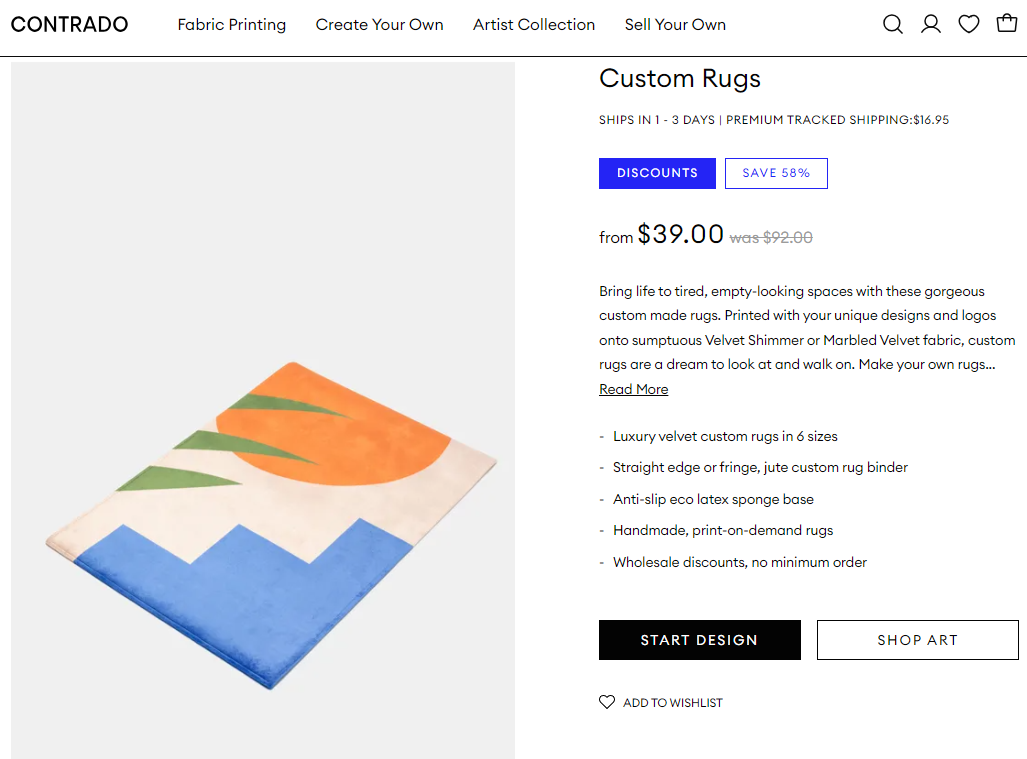Expand the description via Read More
The height and width of the screenshot is (759, 1027).
[633, 388]
